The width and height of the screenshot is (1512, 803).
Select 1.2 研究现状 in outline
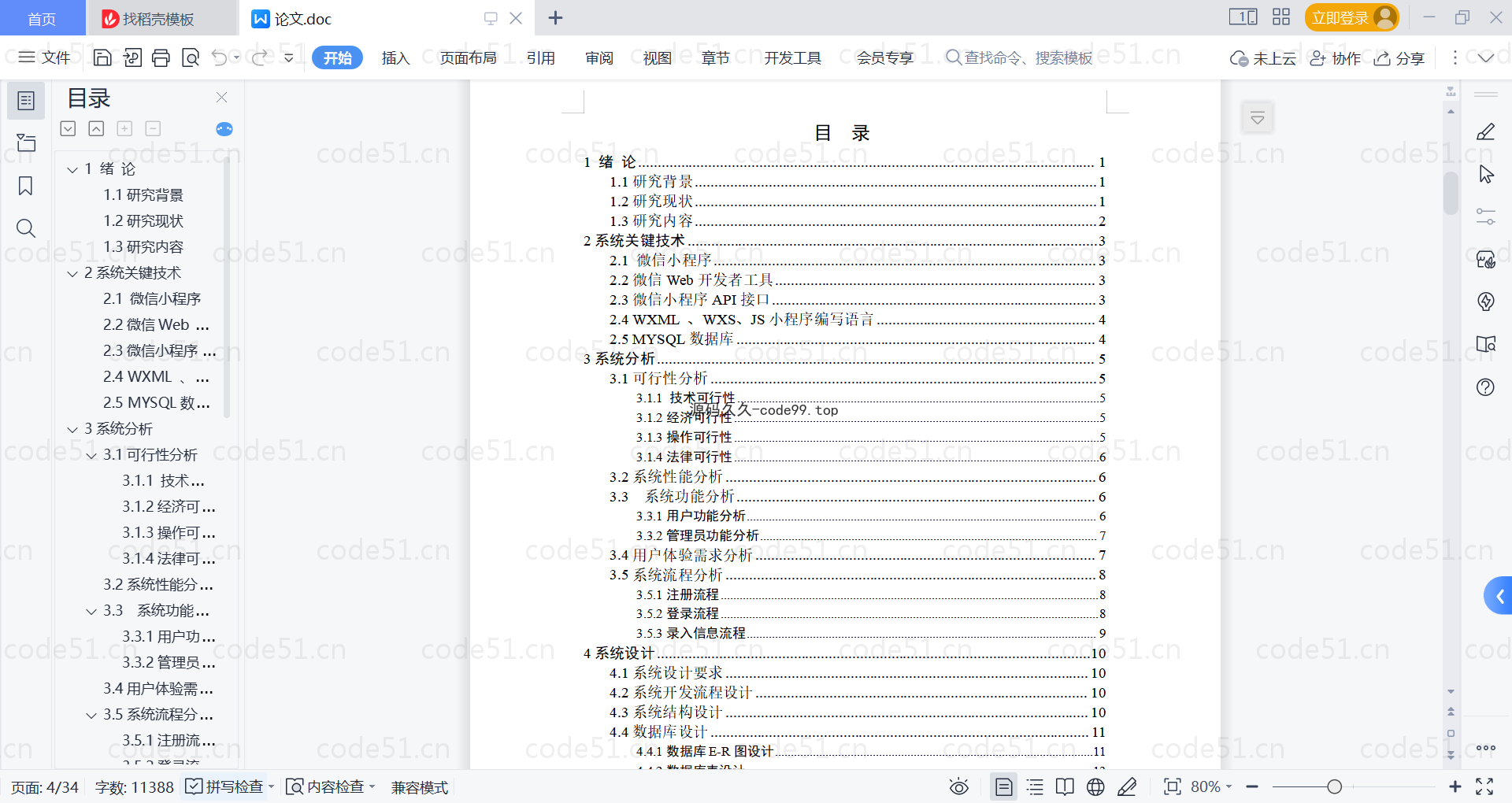tap(143, 221)
